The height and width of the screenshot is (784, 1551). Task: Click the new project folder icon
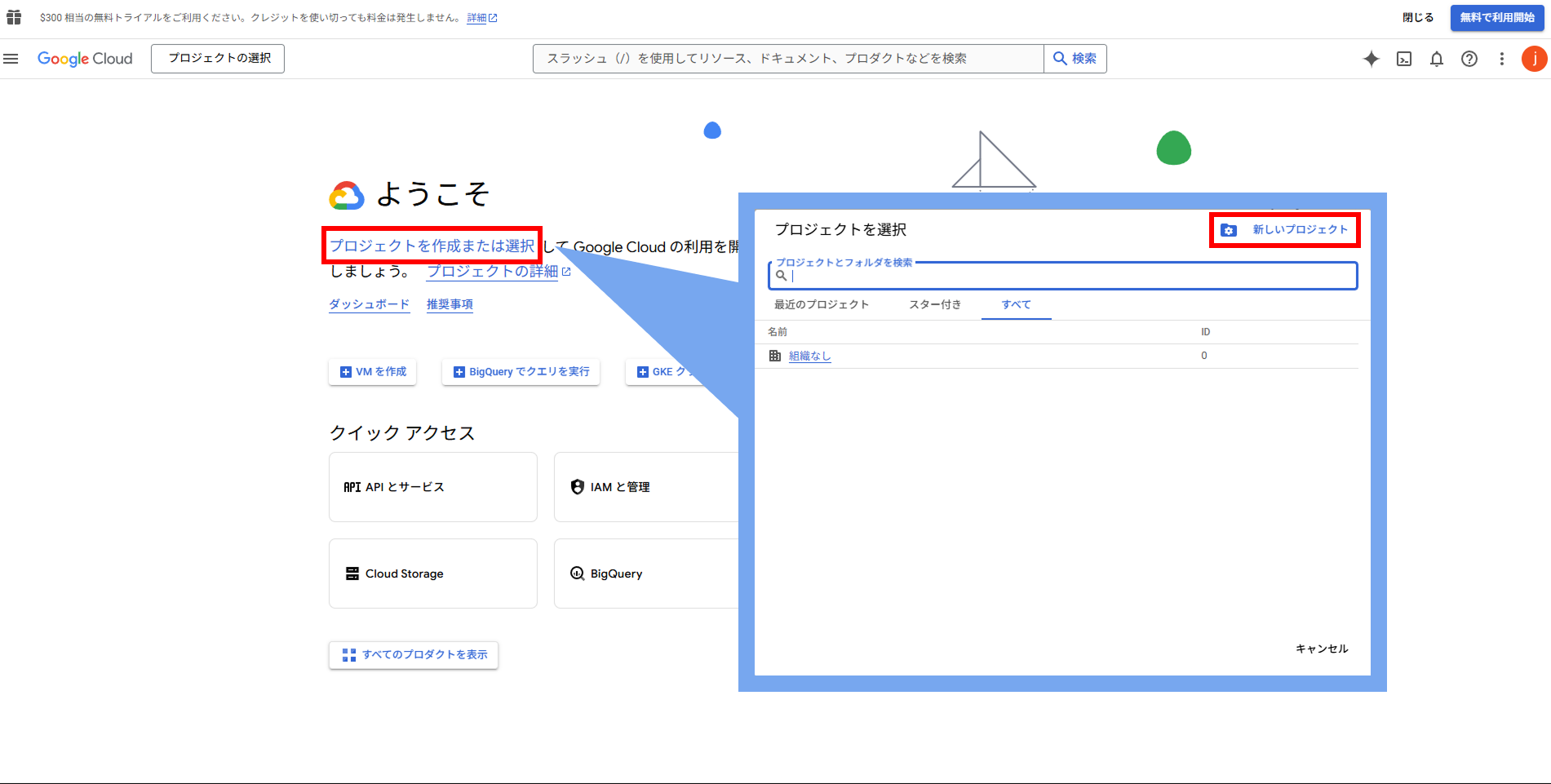coord(1229,230)
